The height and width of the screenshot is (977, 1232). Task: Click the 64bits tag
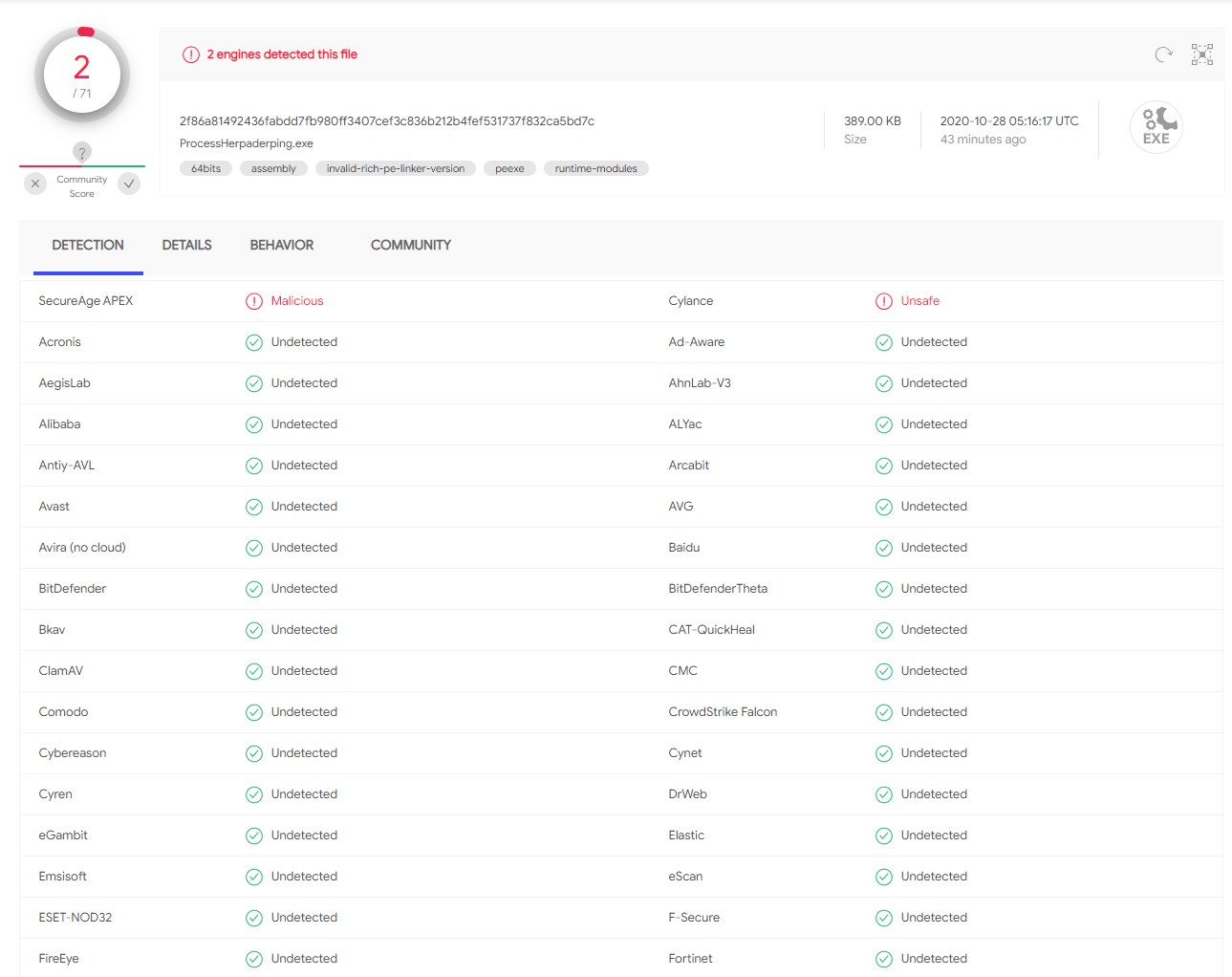(205, 168)
